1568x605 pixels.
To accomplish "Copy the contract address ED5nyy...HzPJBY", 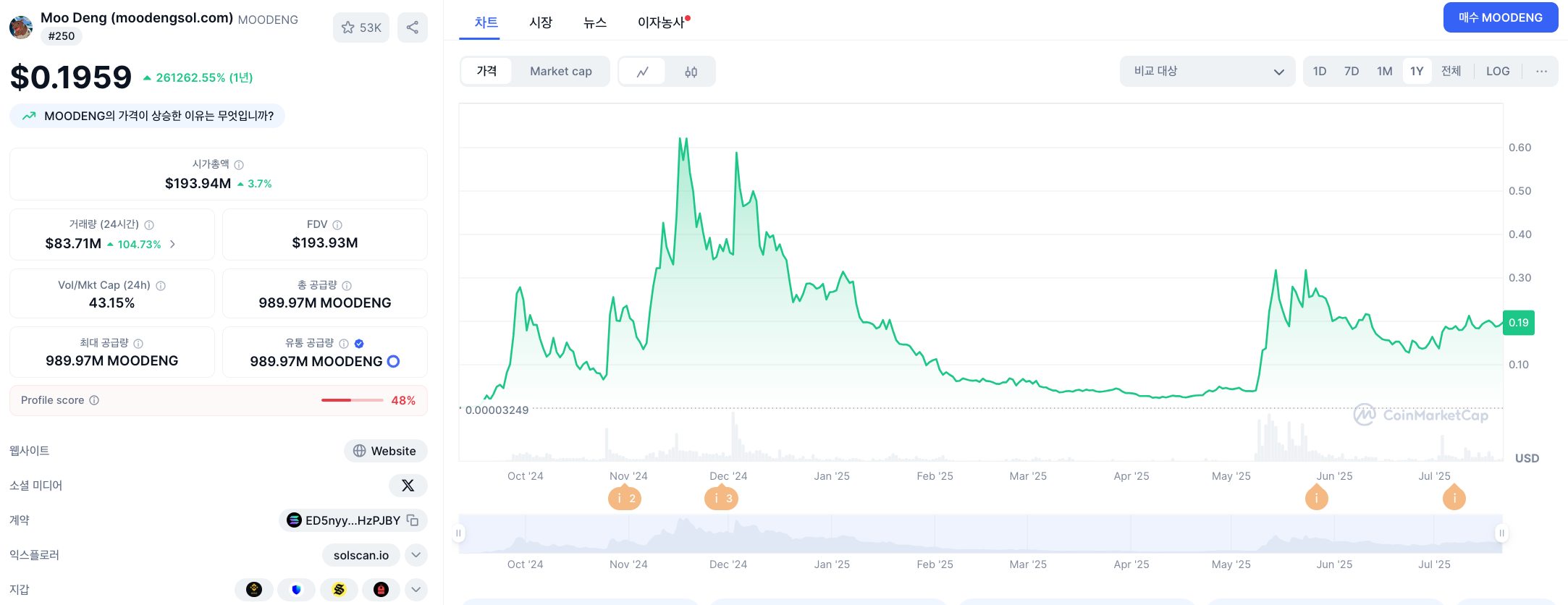I will point(413,520).
